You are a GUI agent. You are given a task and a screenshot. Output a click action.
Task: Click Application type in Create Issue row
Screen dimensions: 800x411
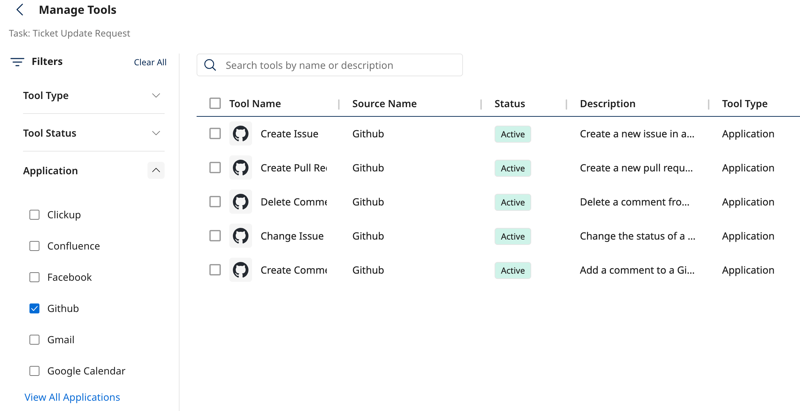(748, 134)
